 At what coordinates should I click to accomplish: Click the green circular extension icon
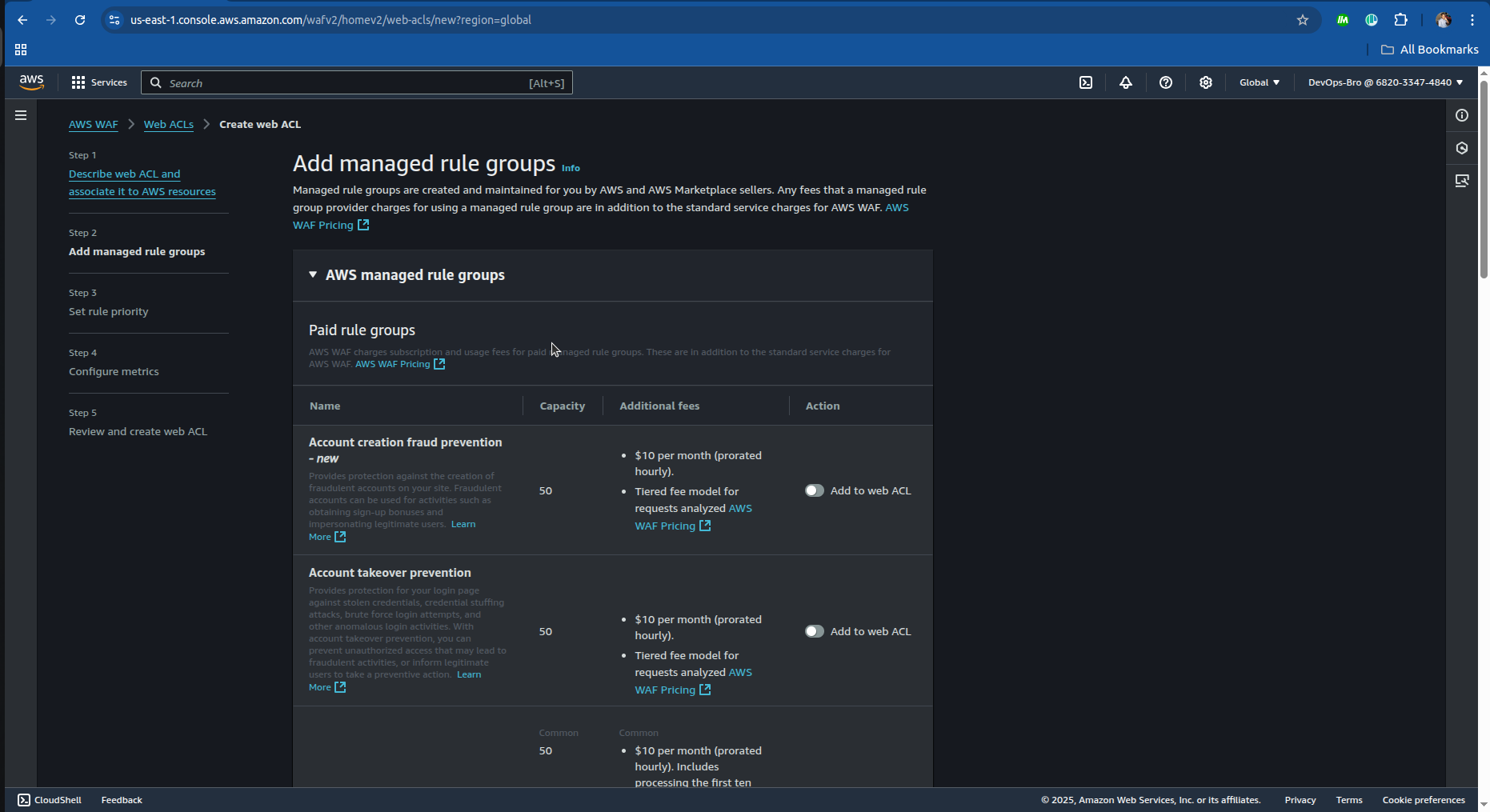click(1372, 20)
